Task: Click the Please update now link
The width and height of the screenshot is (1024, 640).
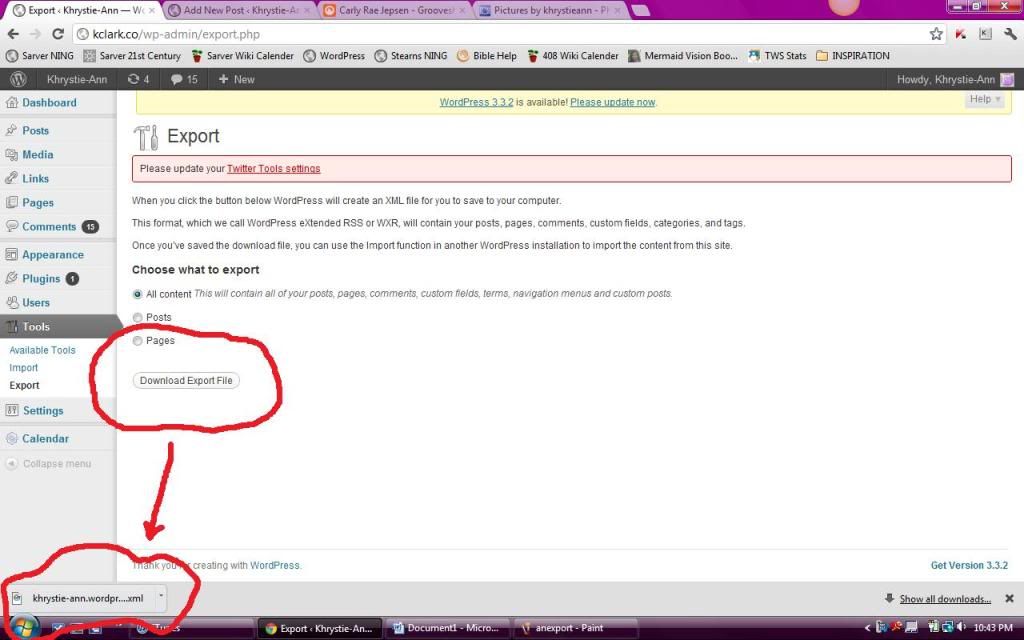Action: [613, 102]
